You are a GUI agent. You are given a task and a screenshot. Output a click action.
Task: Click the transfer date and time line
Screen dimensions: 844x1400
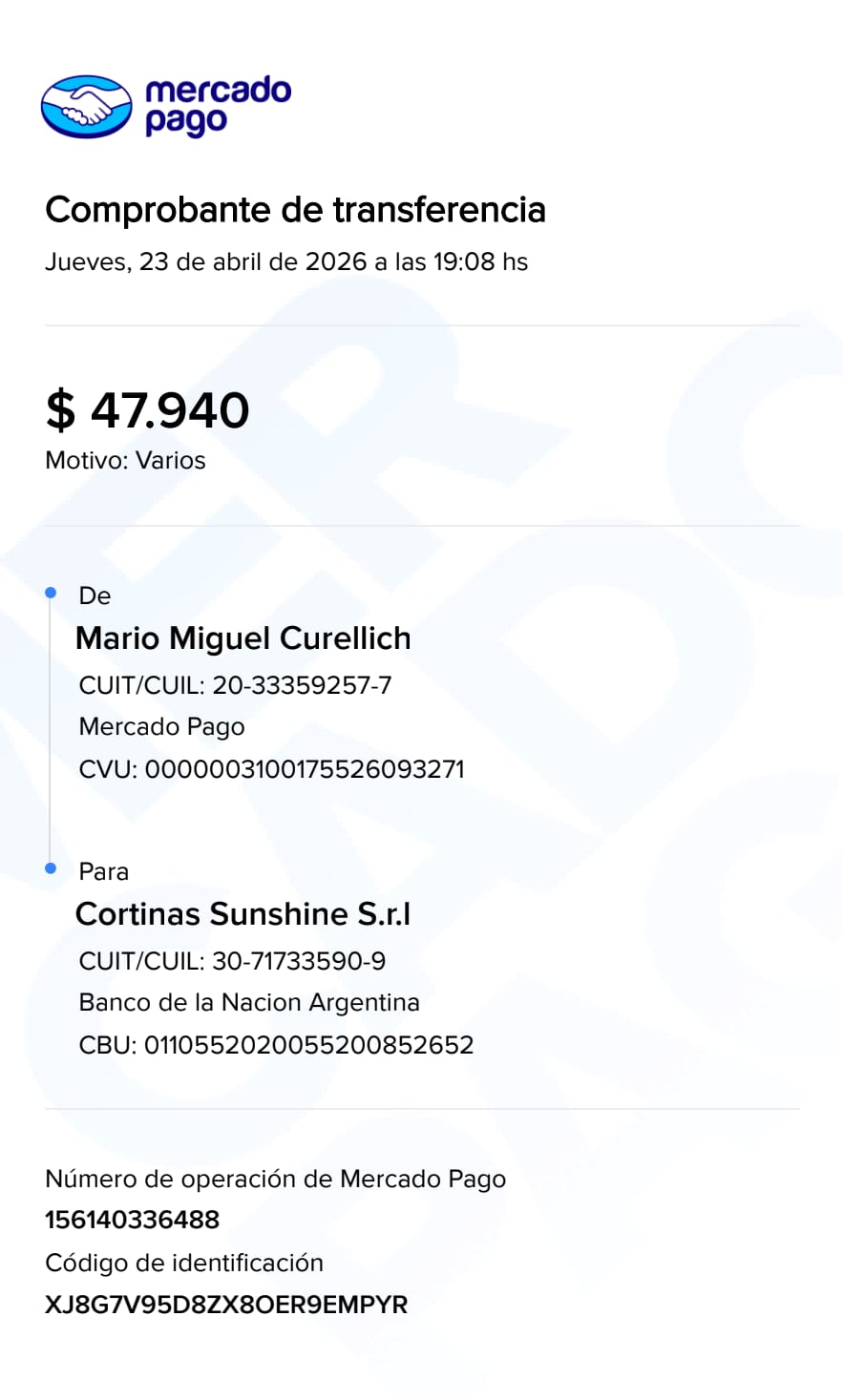pyautogui.click(x=286, y=261)
